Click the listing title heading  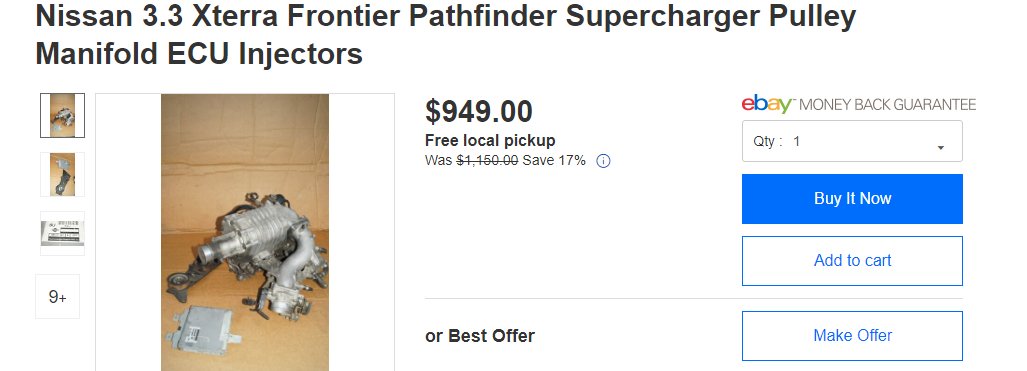445,35
